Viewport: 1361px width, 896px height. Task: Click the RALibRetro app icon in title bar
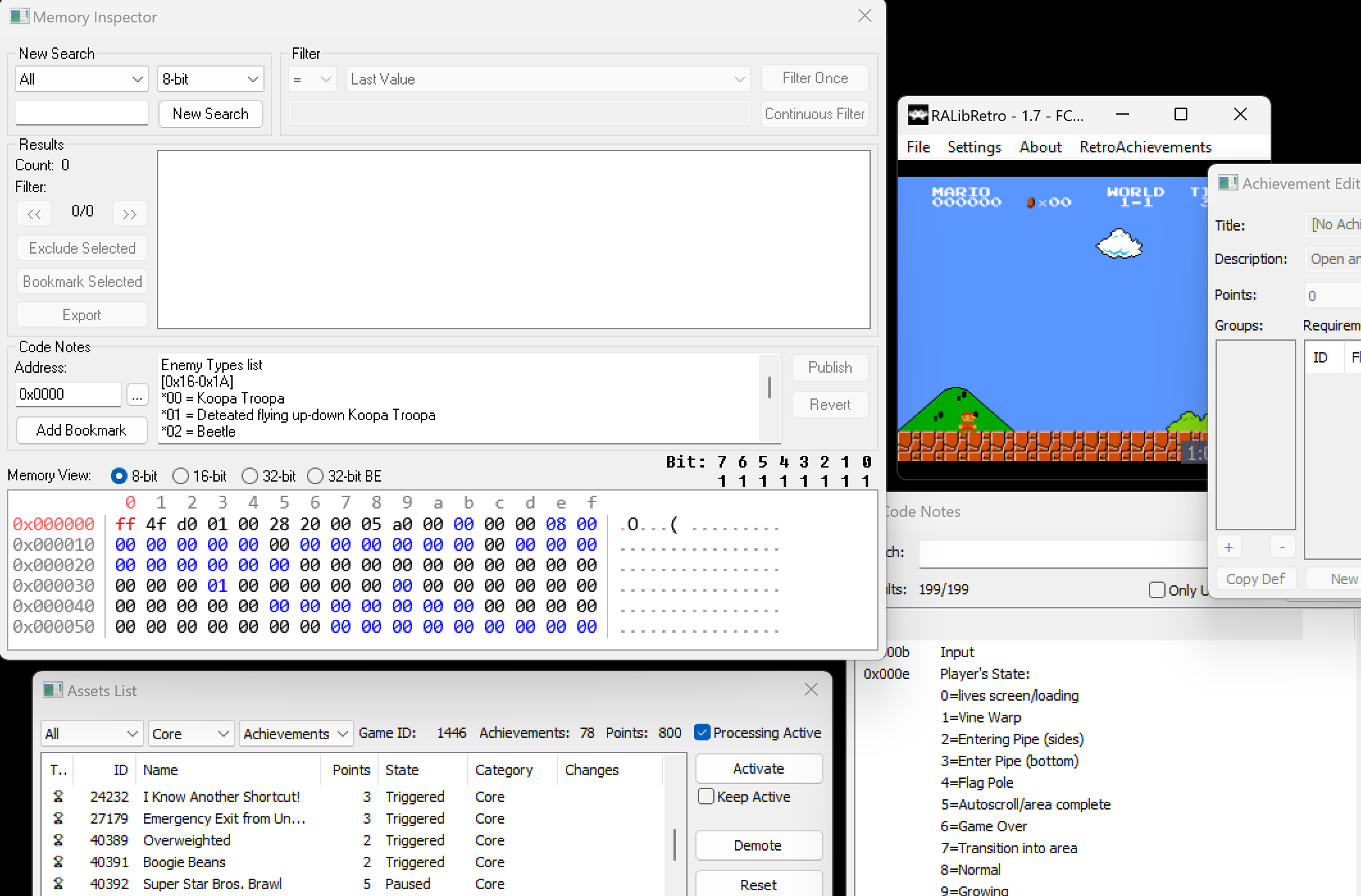918,115
